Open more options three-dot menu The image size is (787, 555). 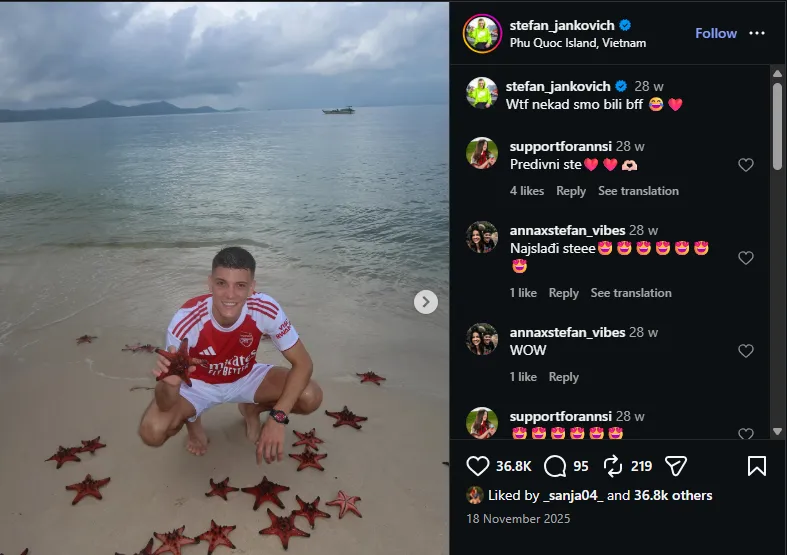[756, 33]
